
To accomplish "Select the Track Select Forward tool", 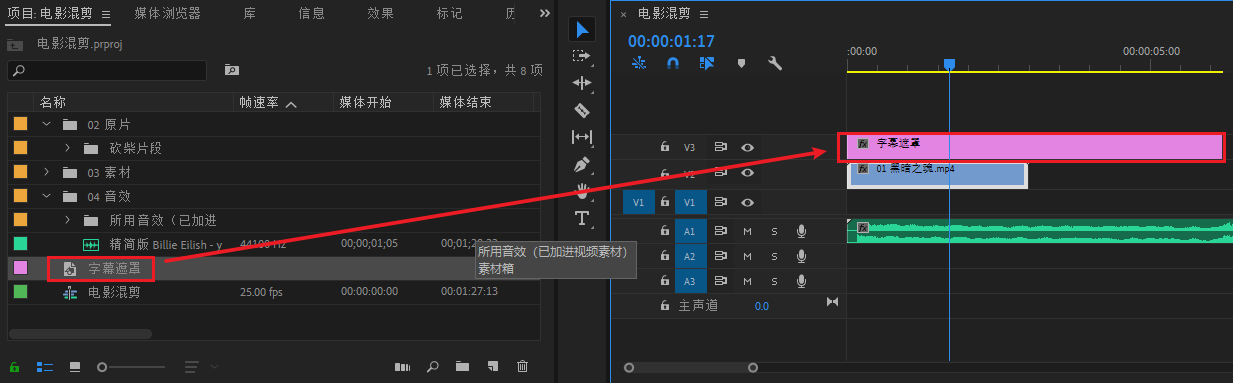I will [582, 57].
